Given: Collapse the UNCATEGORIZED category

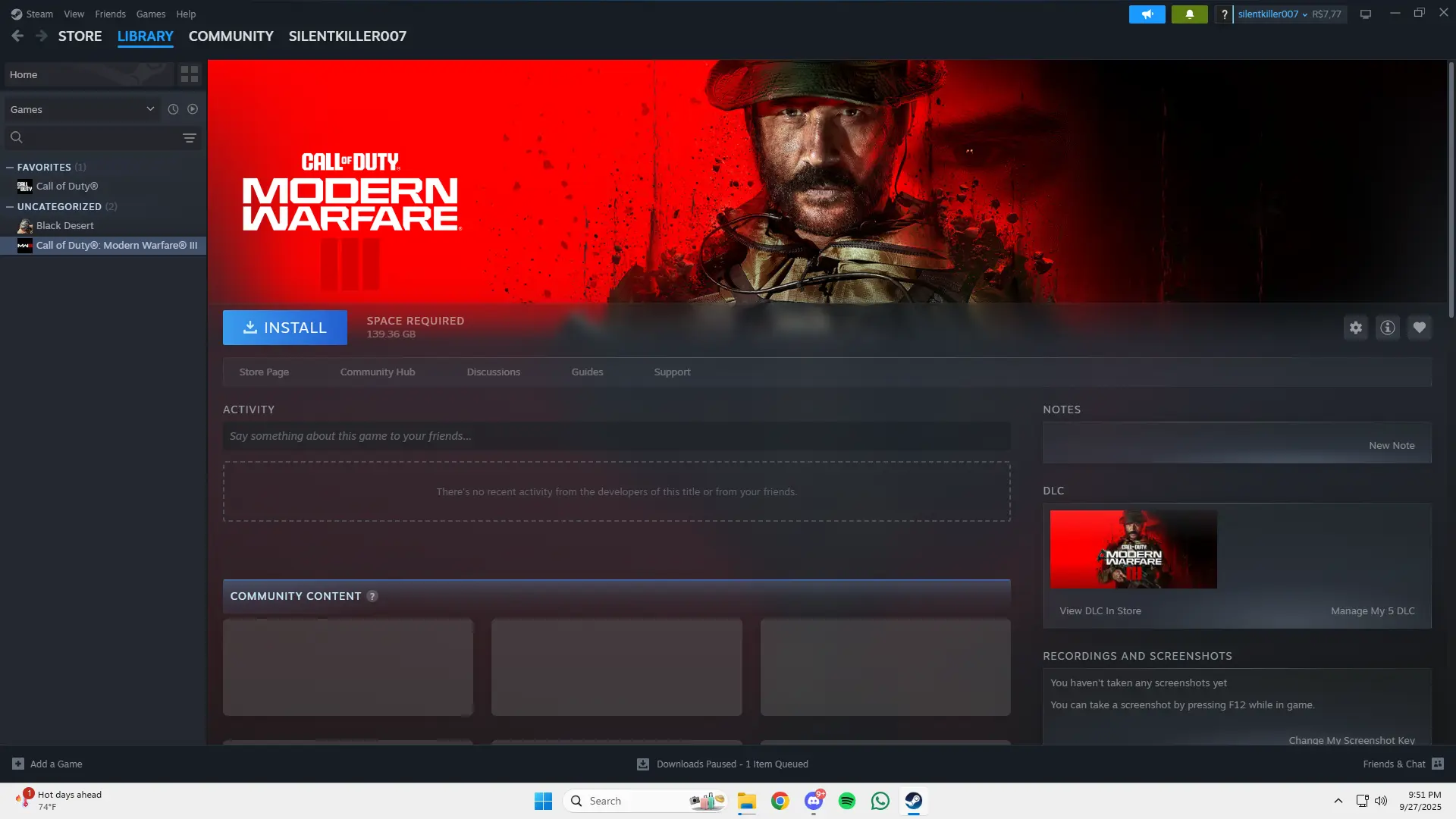Looking at the screenshot, I should [10, 206].
